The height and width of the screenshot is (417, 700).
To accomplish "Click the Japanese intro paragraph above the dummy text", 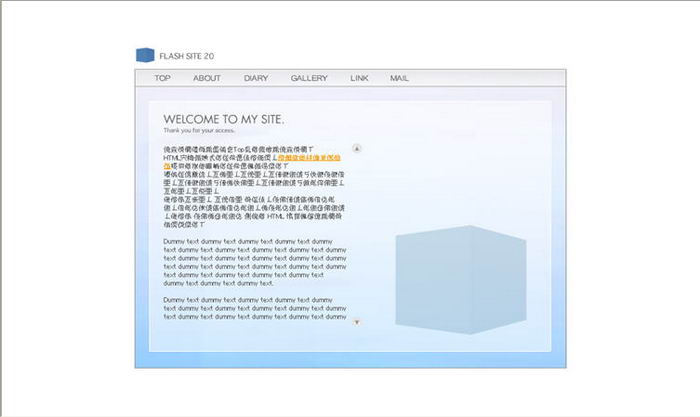I will click(255, 190).
